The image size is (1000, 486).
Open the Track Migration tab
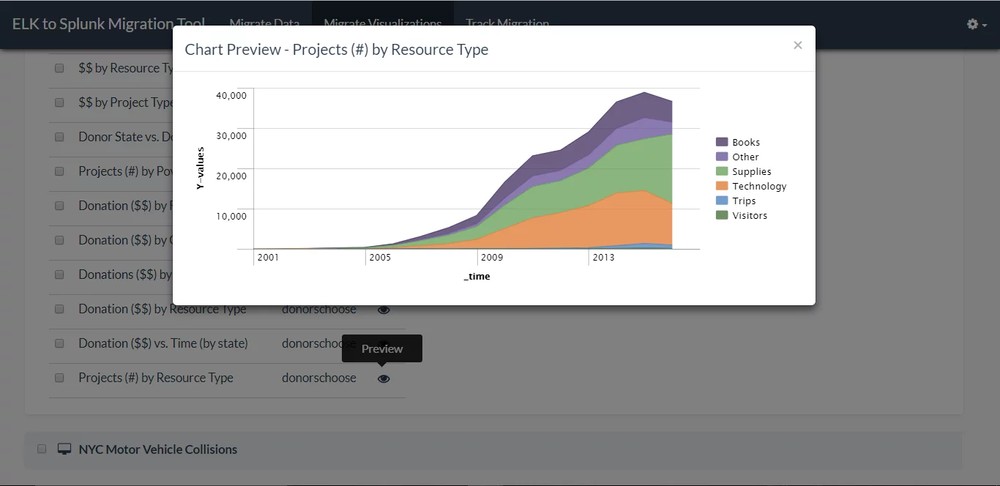tap(508, 24)
